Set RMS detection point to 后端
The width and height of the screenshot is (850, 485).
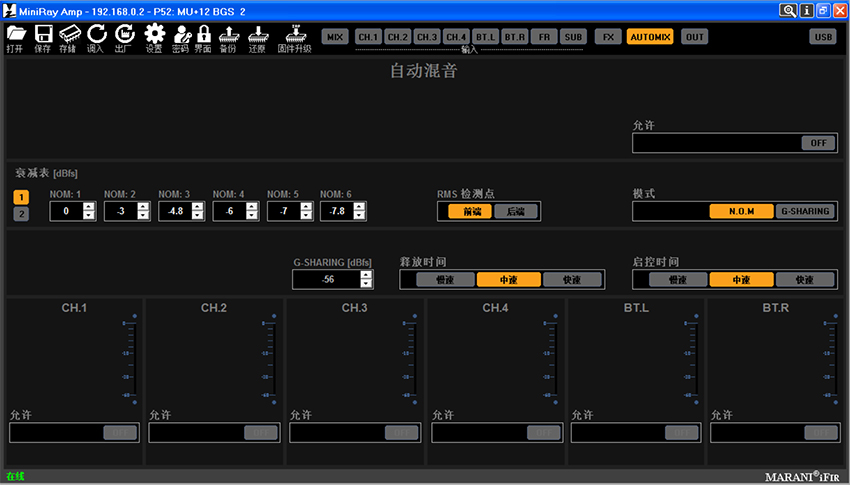tap(516, 211)
